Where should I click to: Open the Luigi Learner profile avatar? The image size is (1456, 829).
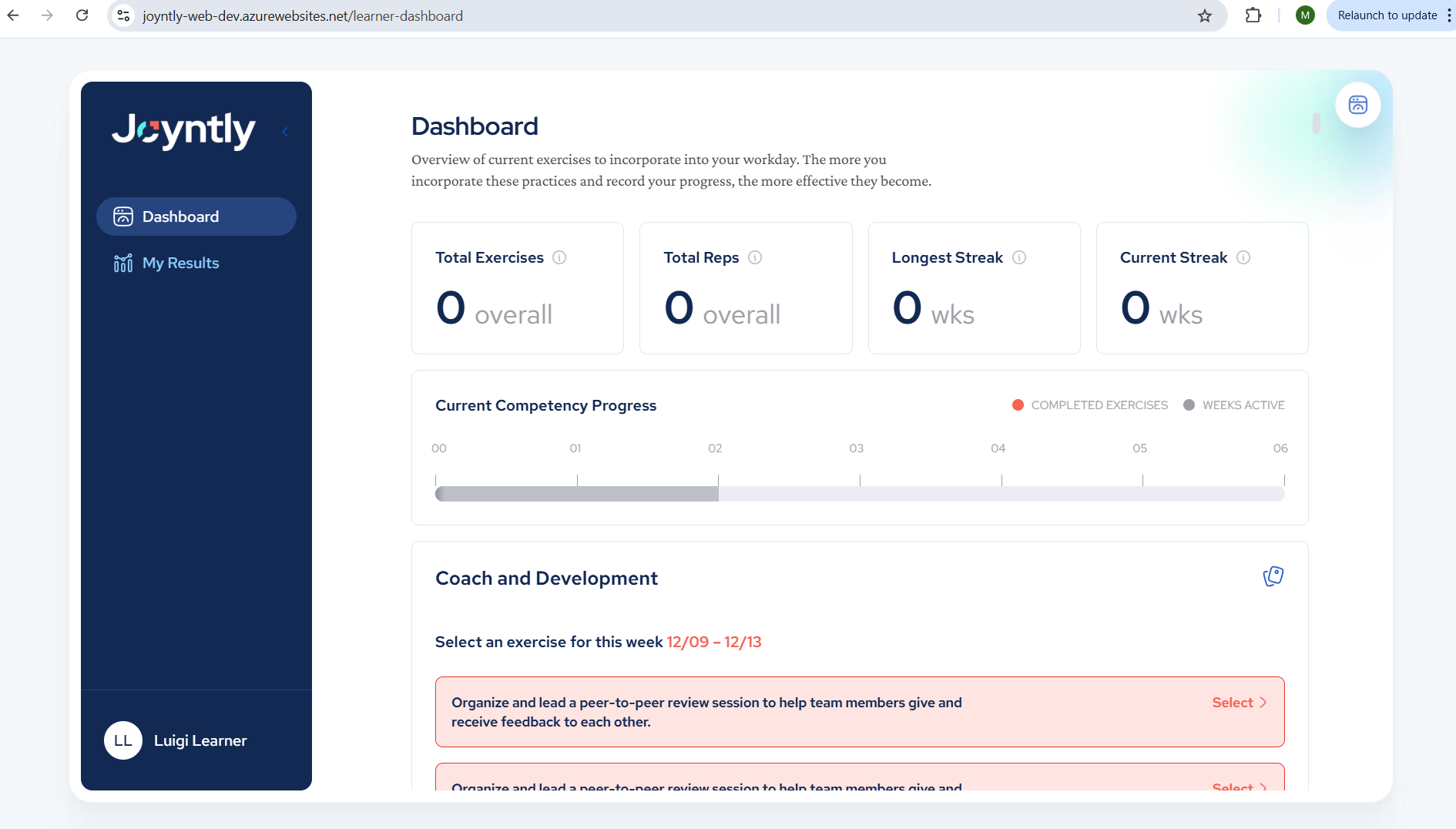click(x=123, y=740)
